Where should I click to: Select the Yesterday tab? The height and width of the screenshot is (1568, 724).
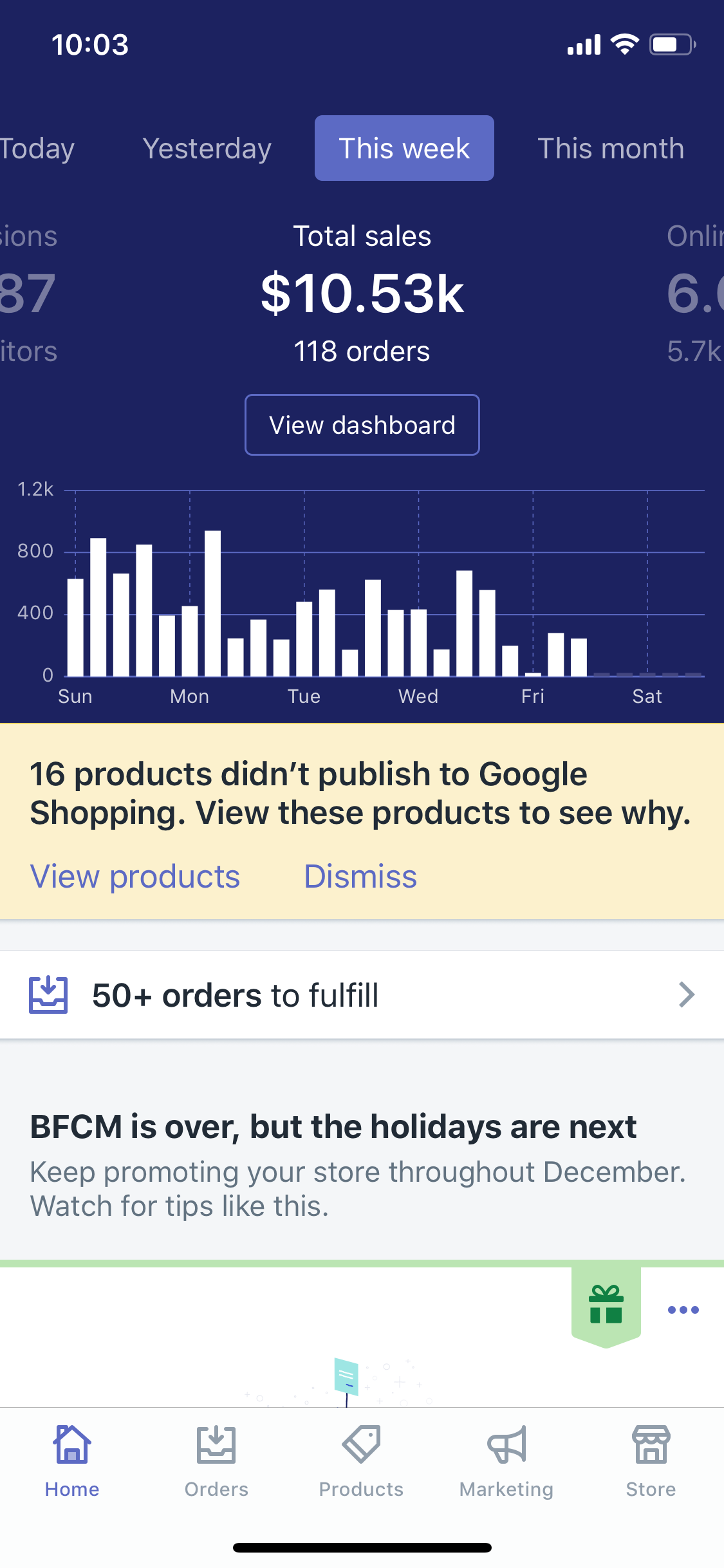(x=207, y=149)
